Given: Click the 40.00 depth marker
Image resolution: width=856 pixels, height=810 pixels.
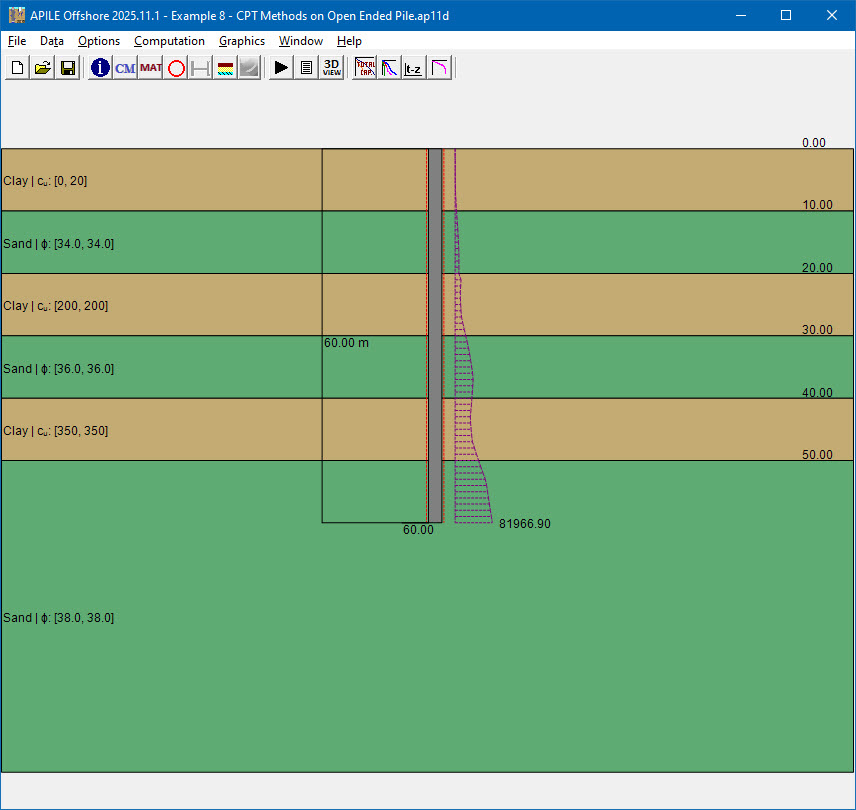Looking at the screenshot, I should (817, 392).
